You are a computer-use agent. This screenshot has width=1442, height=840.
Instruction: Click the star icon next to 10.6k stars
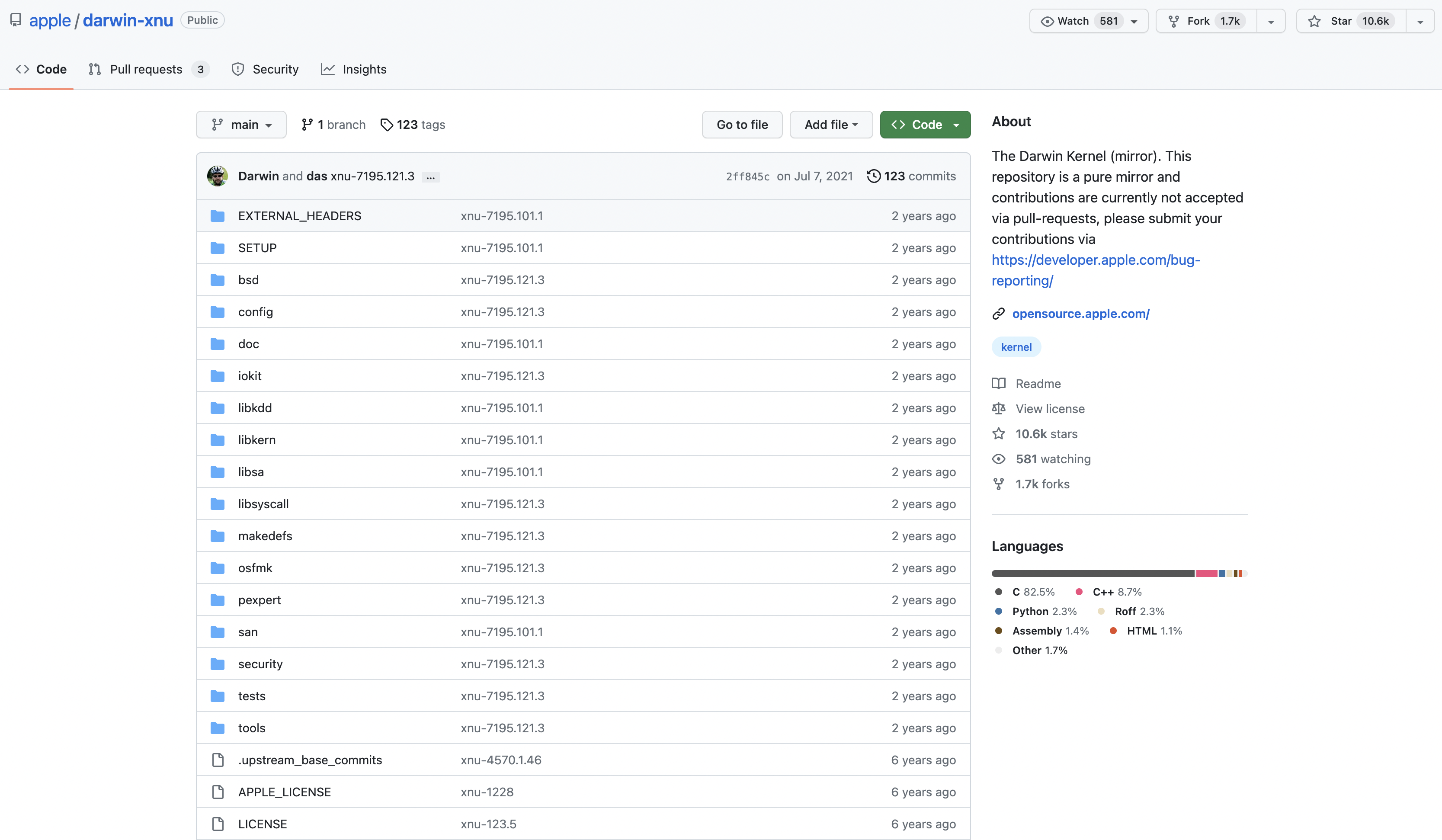[x=999, y=434]
